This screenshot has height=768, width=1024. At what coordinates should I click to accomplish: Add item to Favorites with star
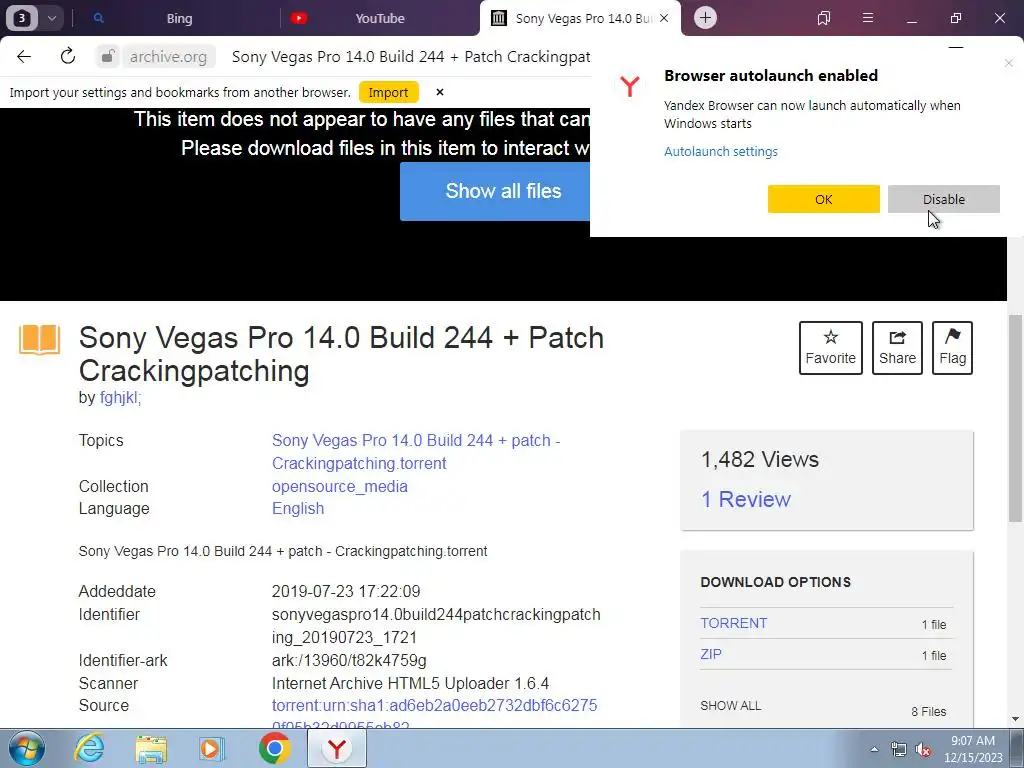(831, 347)
